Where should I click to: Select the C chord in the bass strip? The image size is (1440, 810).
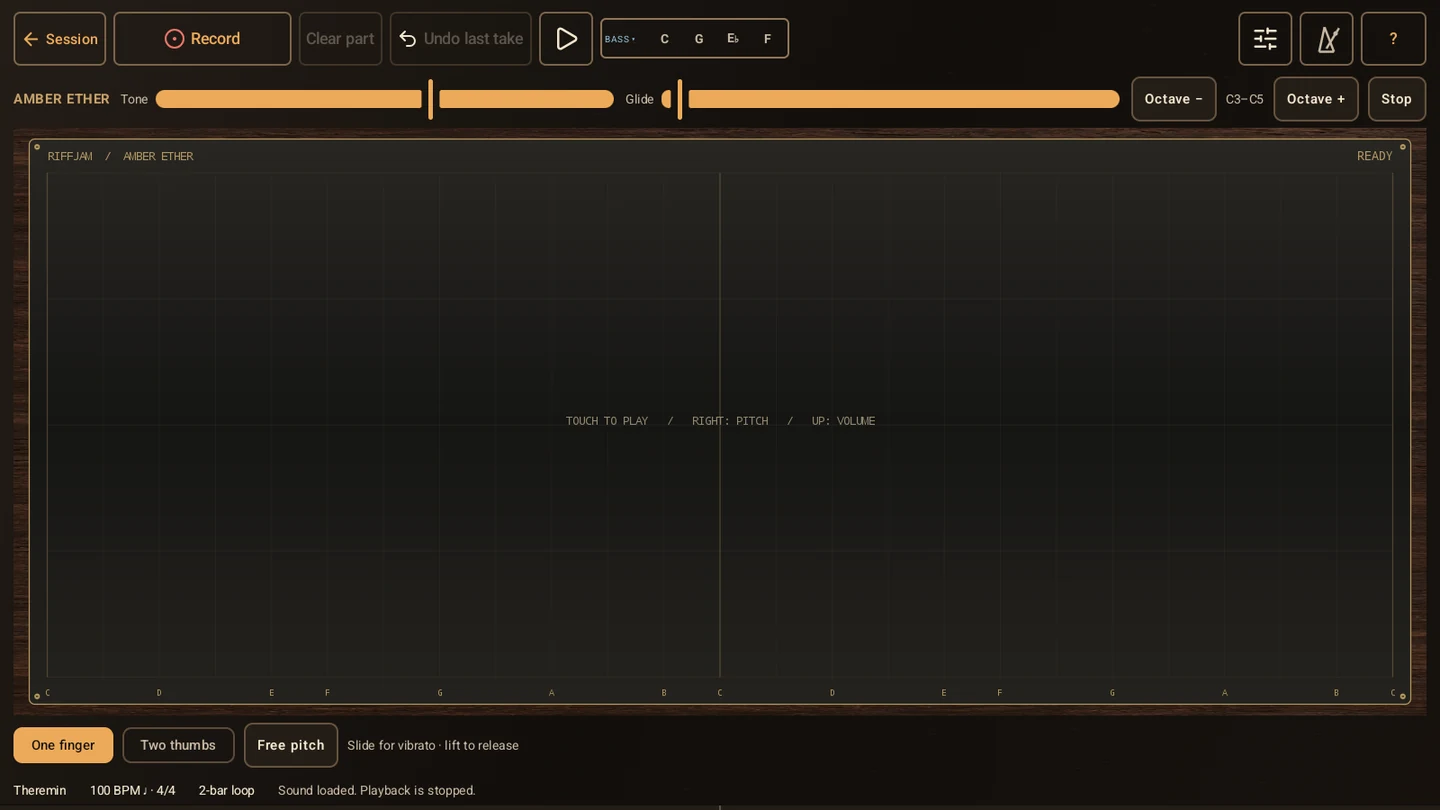click(x=665, y=39)
